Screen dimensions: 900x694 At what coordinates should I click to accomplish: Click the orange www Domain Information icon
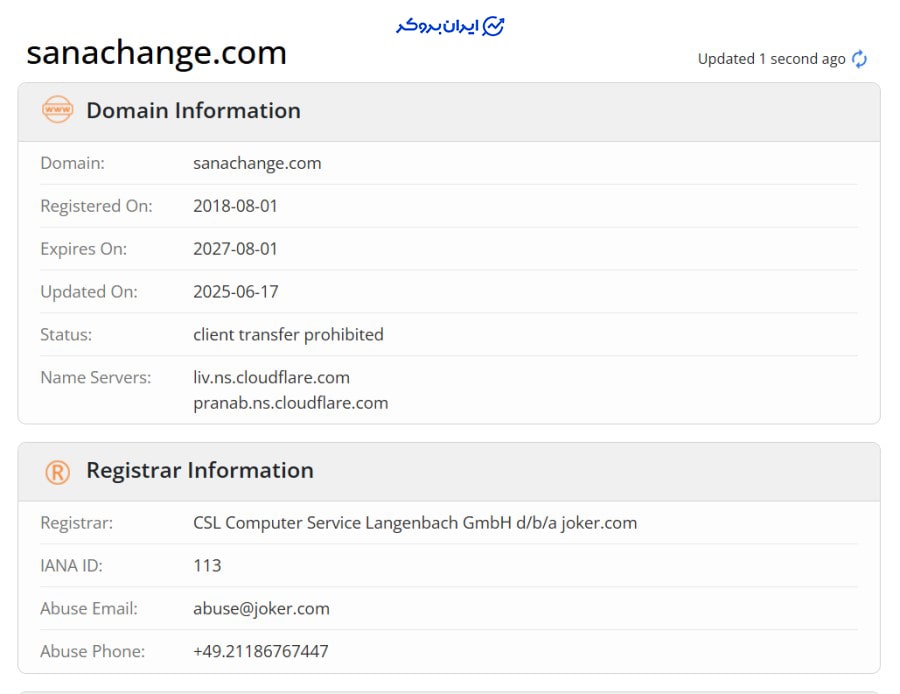57,109
